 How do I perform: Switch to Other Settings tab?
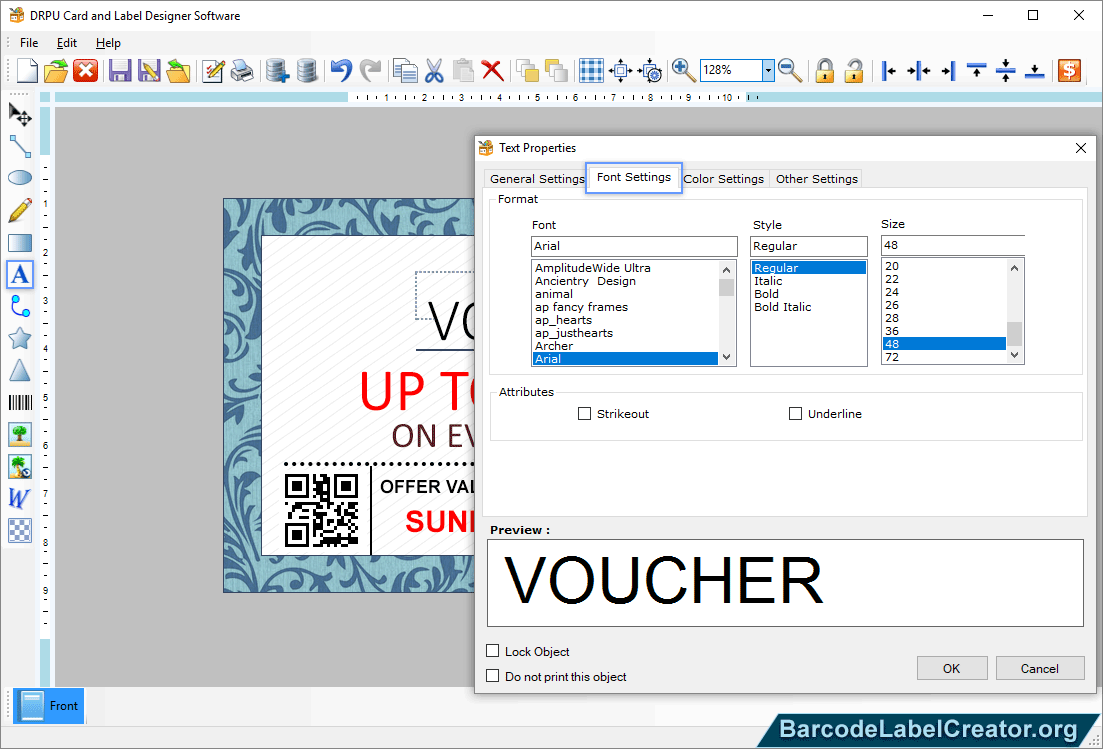point(817,179)
